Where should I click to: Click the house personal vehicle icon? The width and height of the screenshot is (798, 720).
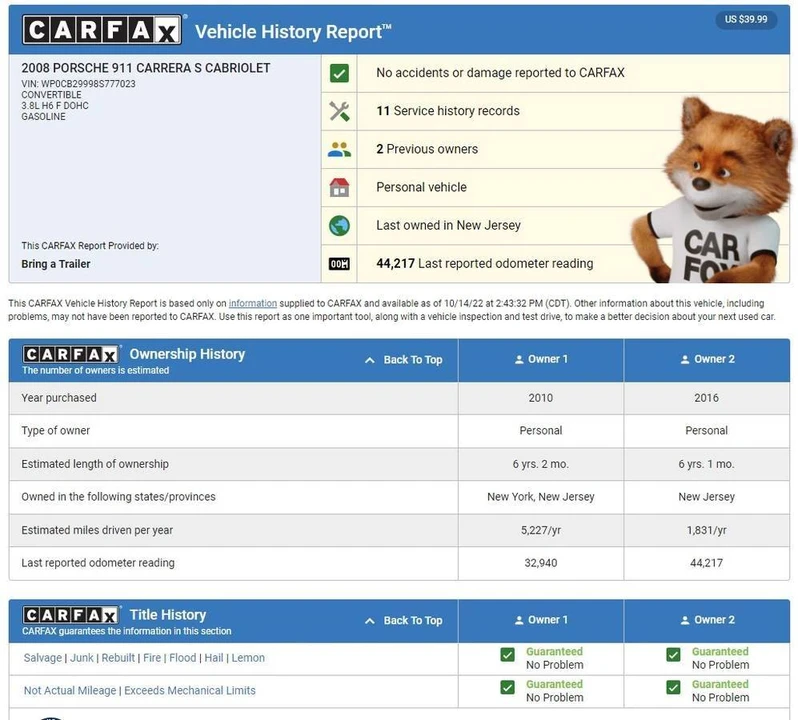[339, 187]
